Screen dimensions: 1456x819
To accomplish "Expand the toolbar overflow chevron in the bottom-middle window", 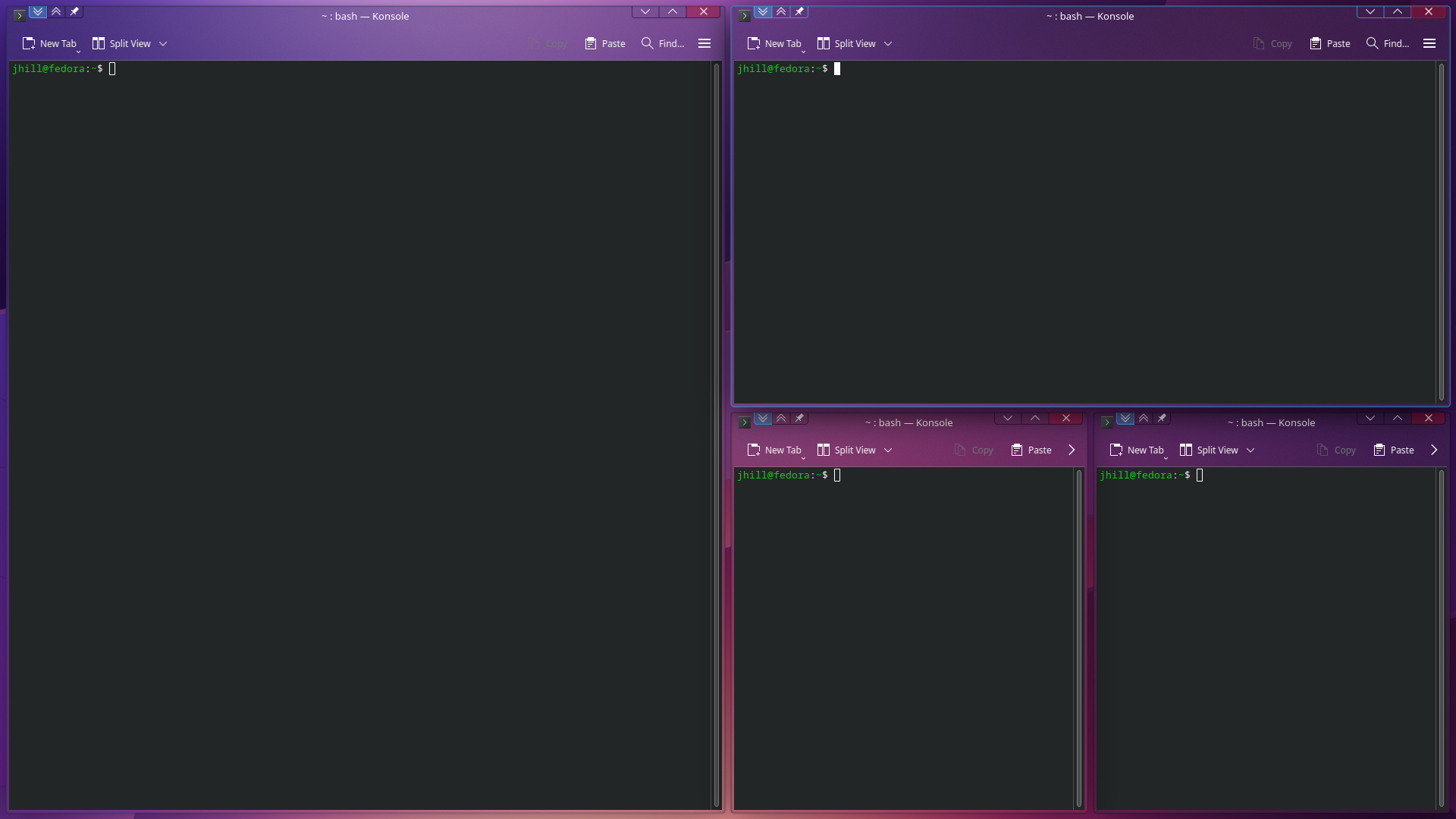I will point(1072,450).
